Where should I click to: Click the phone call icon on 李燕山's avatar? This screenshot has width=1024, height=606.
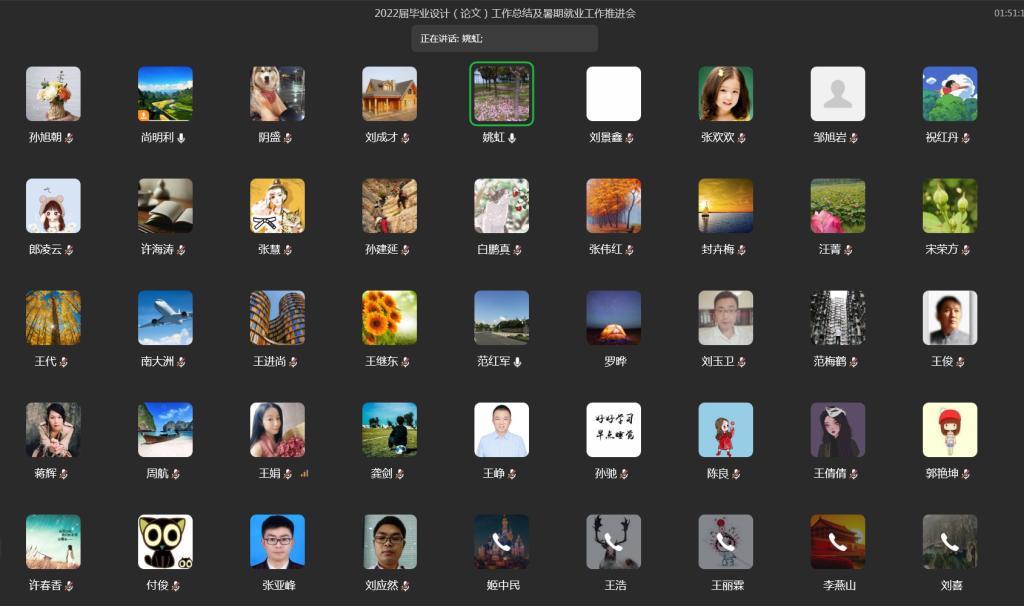[x=837, y=542]
